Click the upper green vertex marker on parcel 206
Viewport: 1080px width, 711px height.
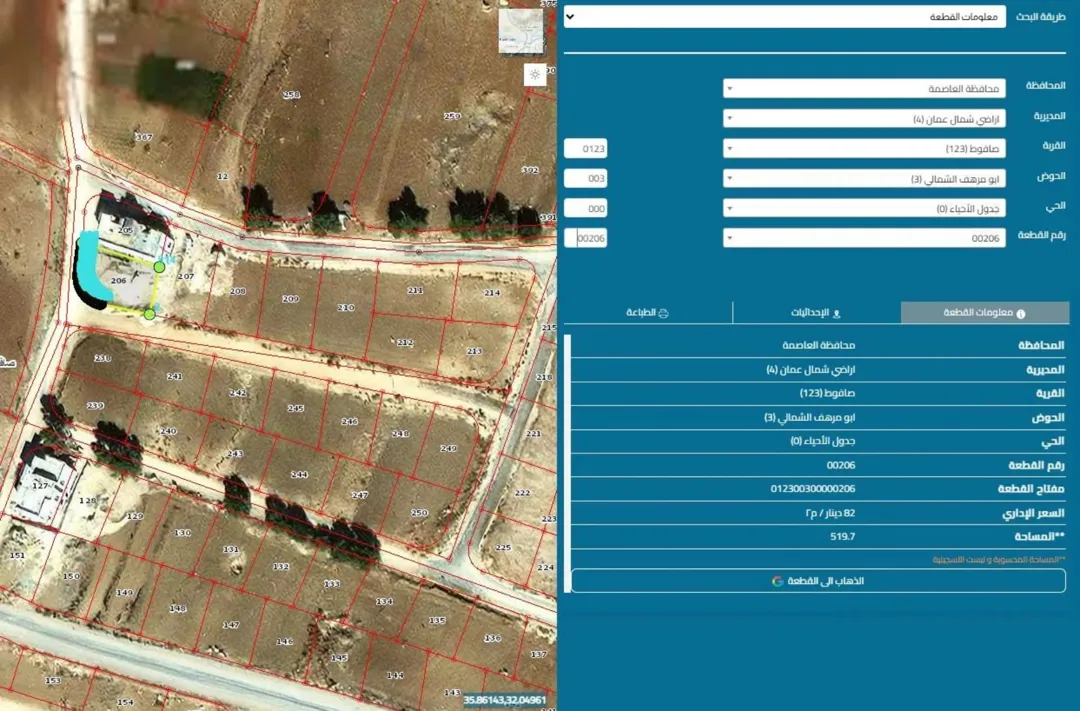click(x=159, y=267)
